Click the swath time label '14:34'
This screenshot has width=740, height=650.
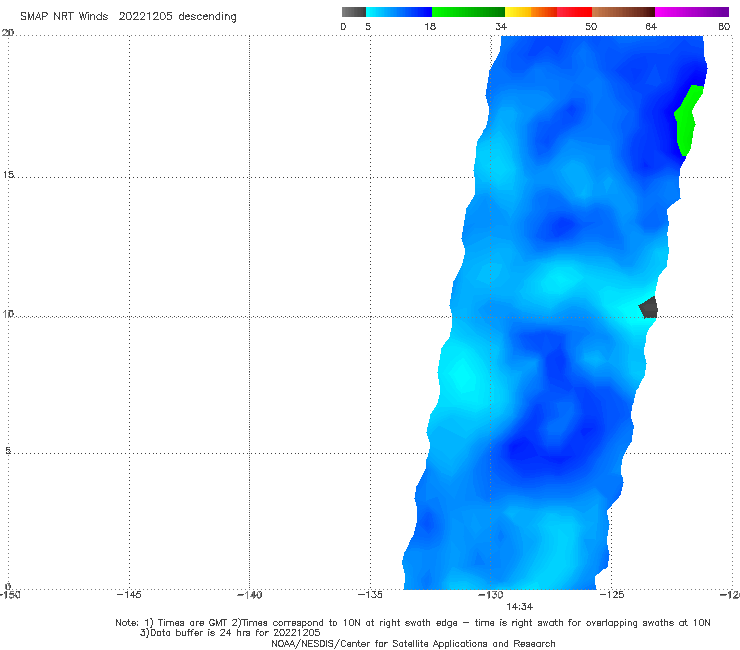coord(520,607)
